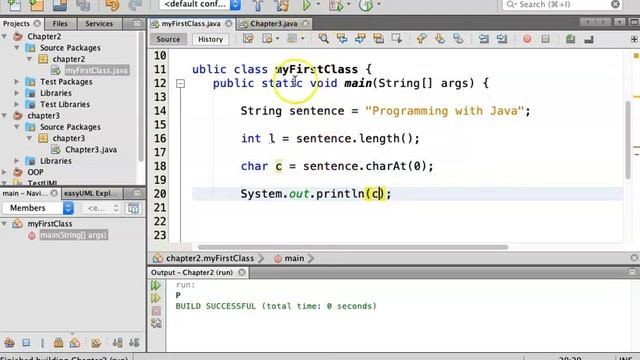Click the Clean and Build Project icon
Screen dimensions: 640x360
pos(282,5)
